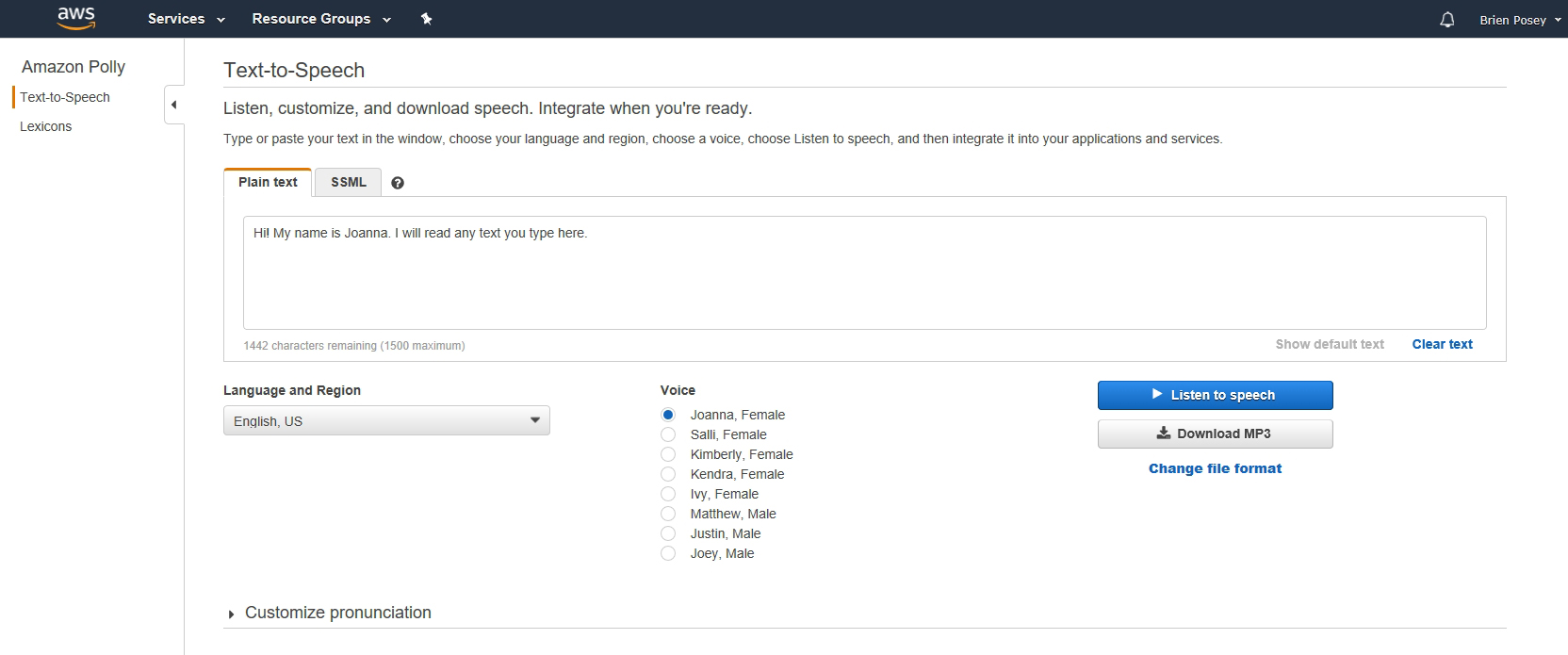Select the Matthew, Male voice
This screenshot has height=655, width=1568.
tap(668, 514)
